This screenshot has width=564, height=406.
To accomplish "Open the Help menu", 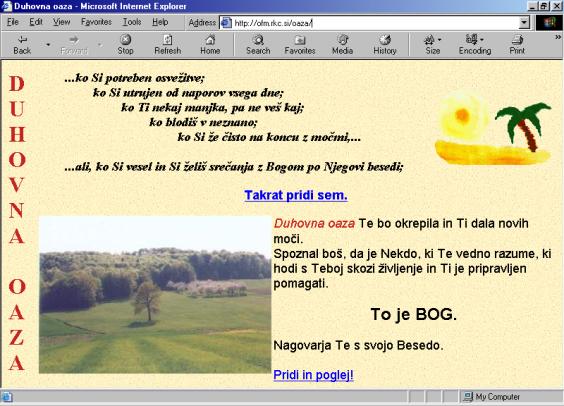I will tap(160, 22).
